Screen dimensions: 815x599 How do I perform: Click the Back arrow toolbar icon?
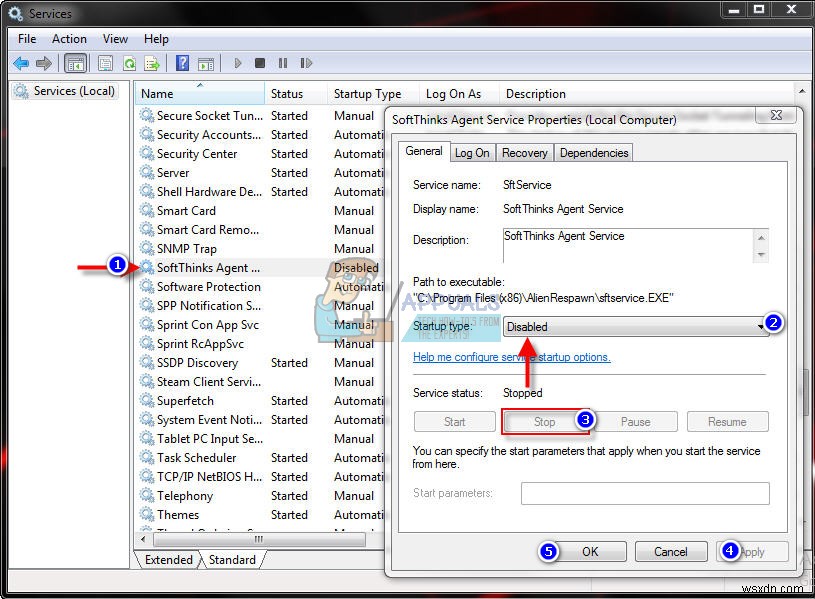(21, 63)
